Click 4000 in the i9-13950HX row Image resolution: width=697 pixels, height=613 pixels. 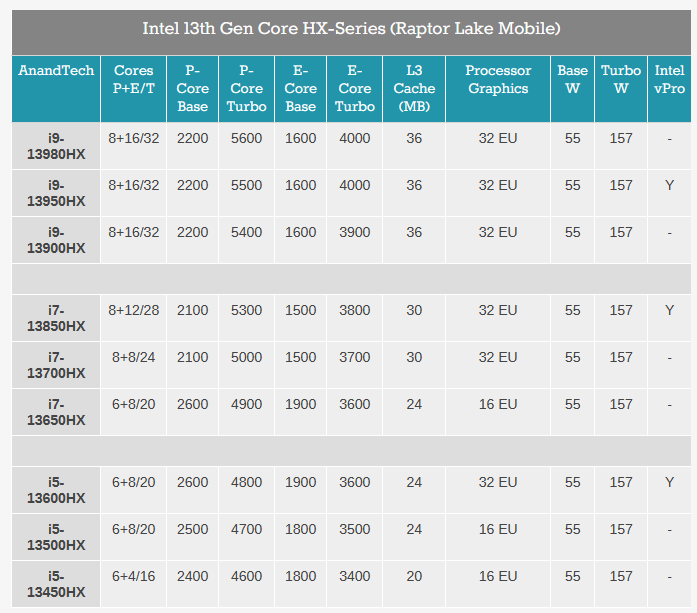click(x=354, y=185)
